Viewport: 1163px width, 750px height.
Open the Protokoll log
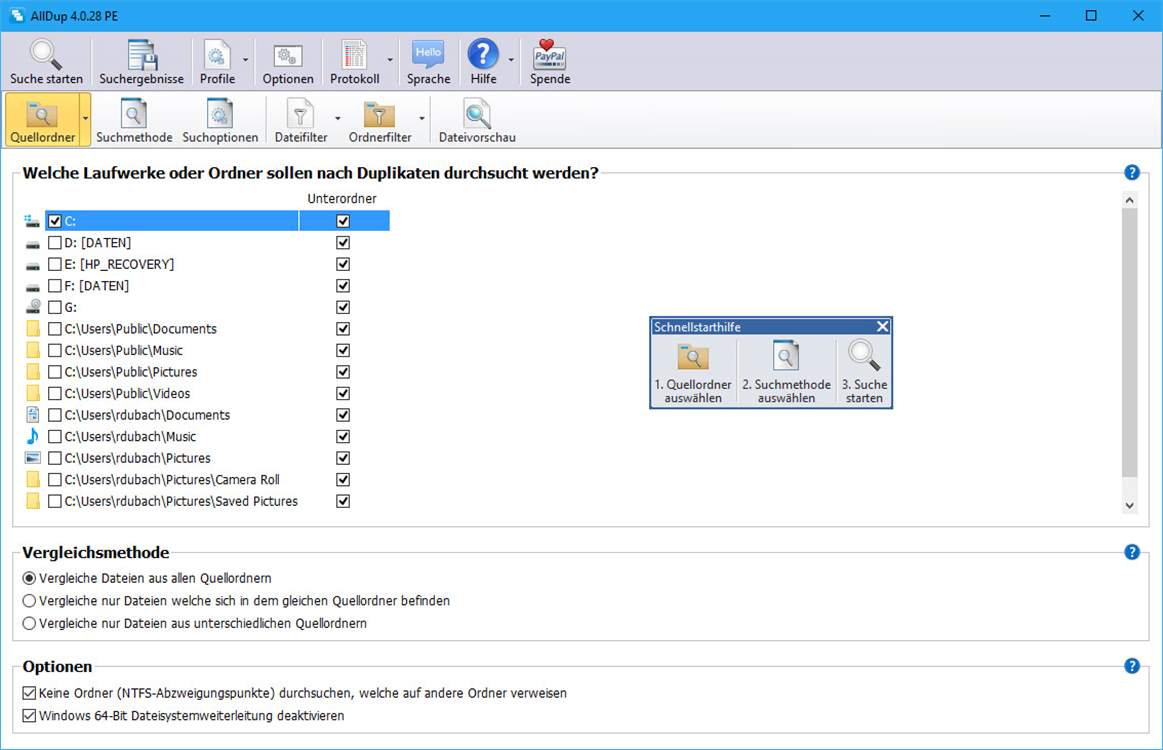coord(355,62)
